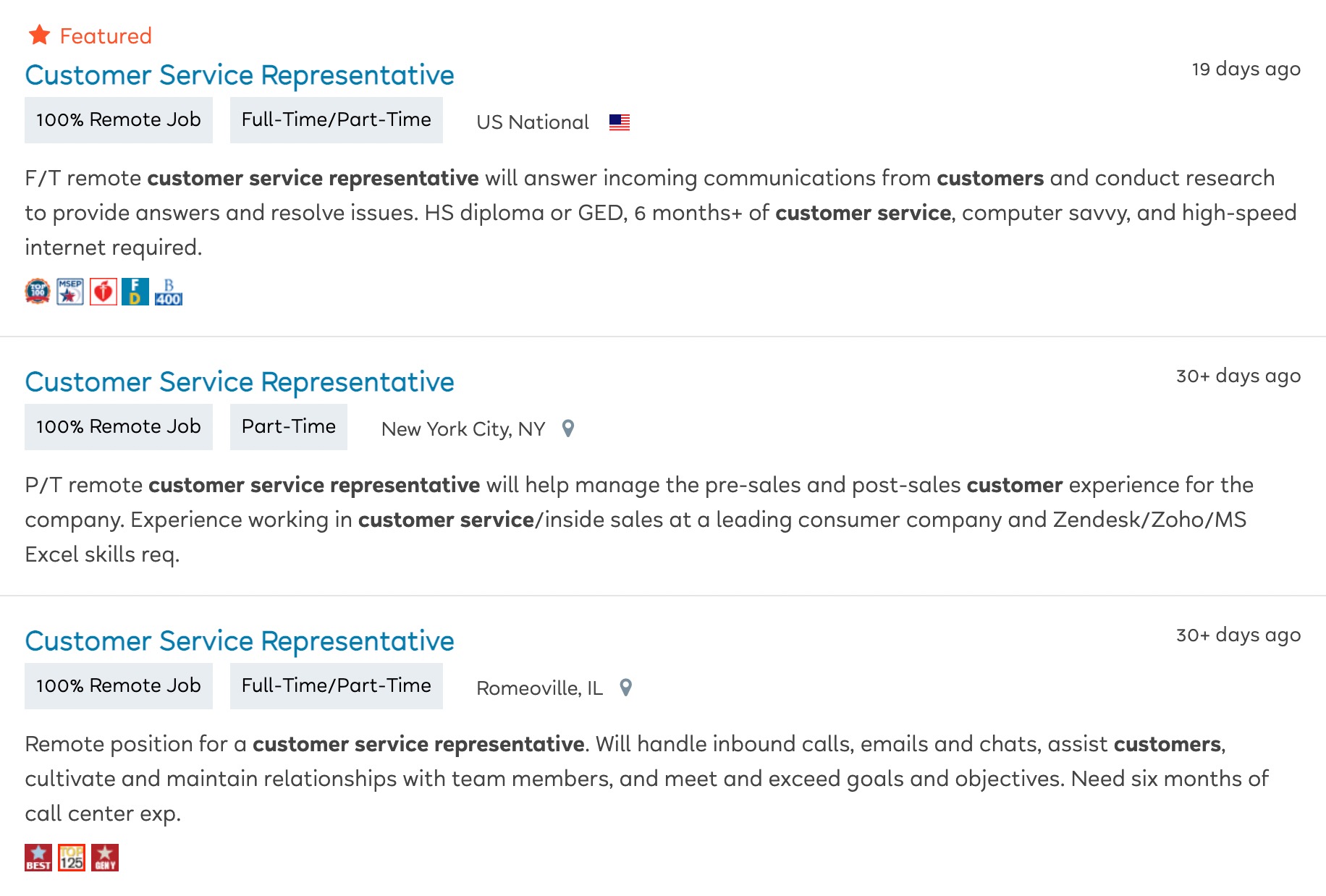Click the red Best star badge
The image size is (1326, 896).
coord(38,858)
